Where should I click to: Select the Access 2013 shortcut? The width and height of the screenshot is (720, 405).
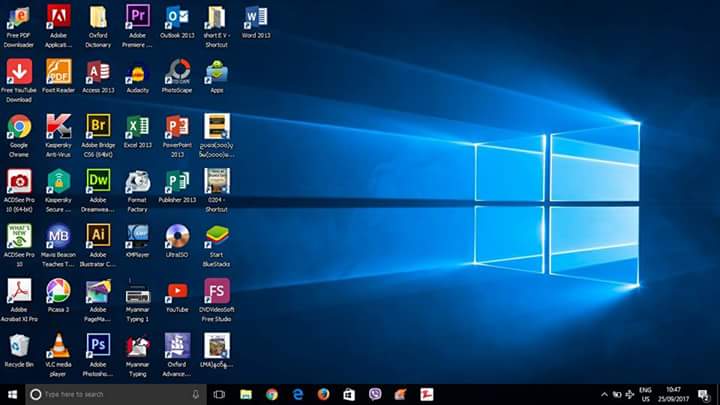click(x=98, y=76)
